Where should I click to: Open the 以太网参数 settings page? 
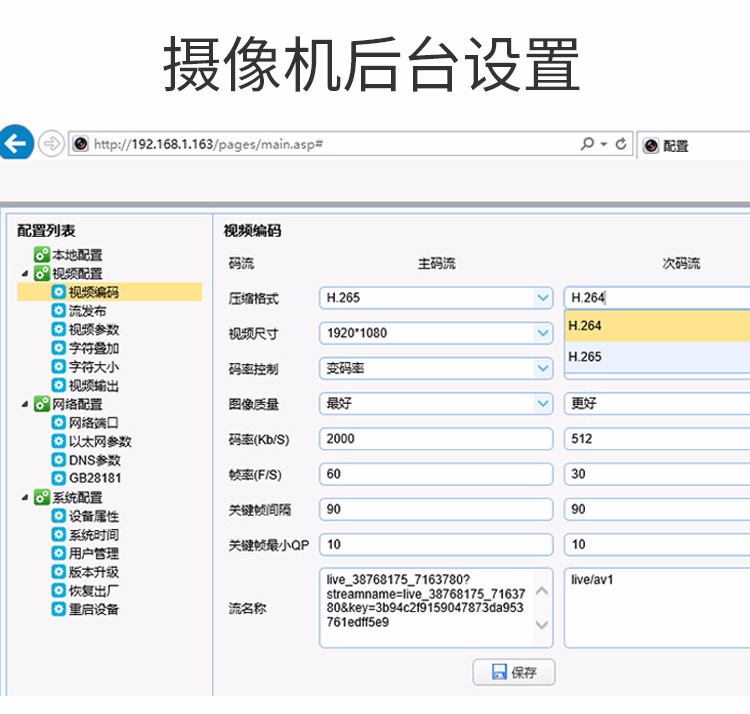99,441
